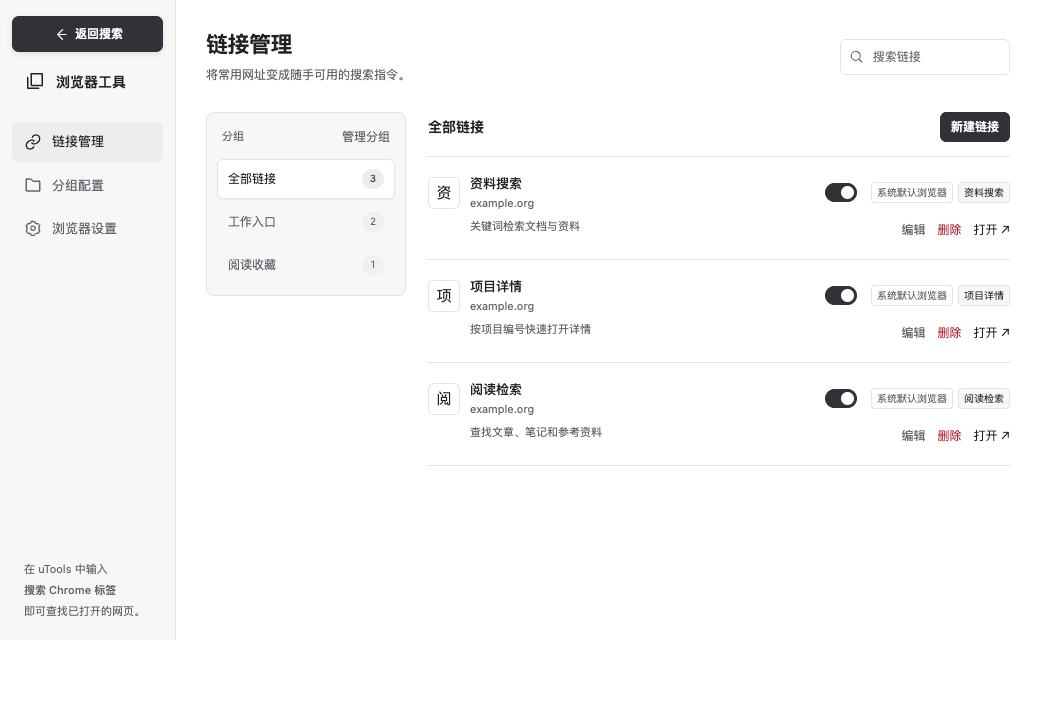
Task: Click the 搜索 Chrome 标签 hint text
Action: point(70,590)
